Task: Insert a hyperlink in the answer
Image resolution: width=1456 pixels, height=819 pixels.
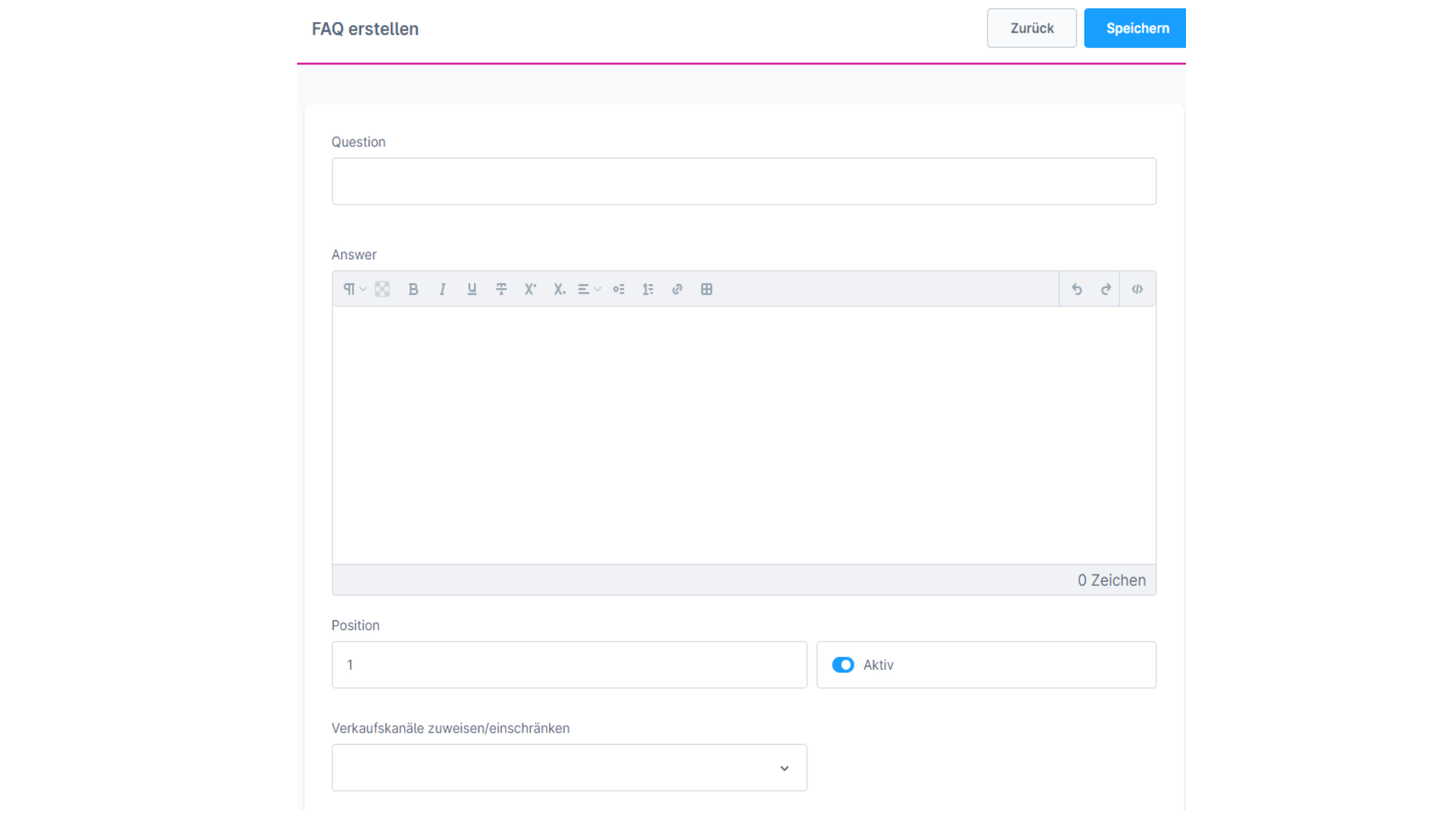Action: [677, 289]
